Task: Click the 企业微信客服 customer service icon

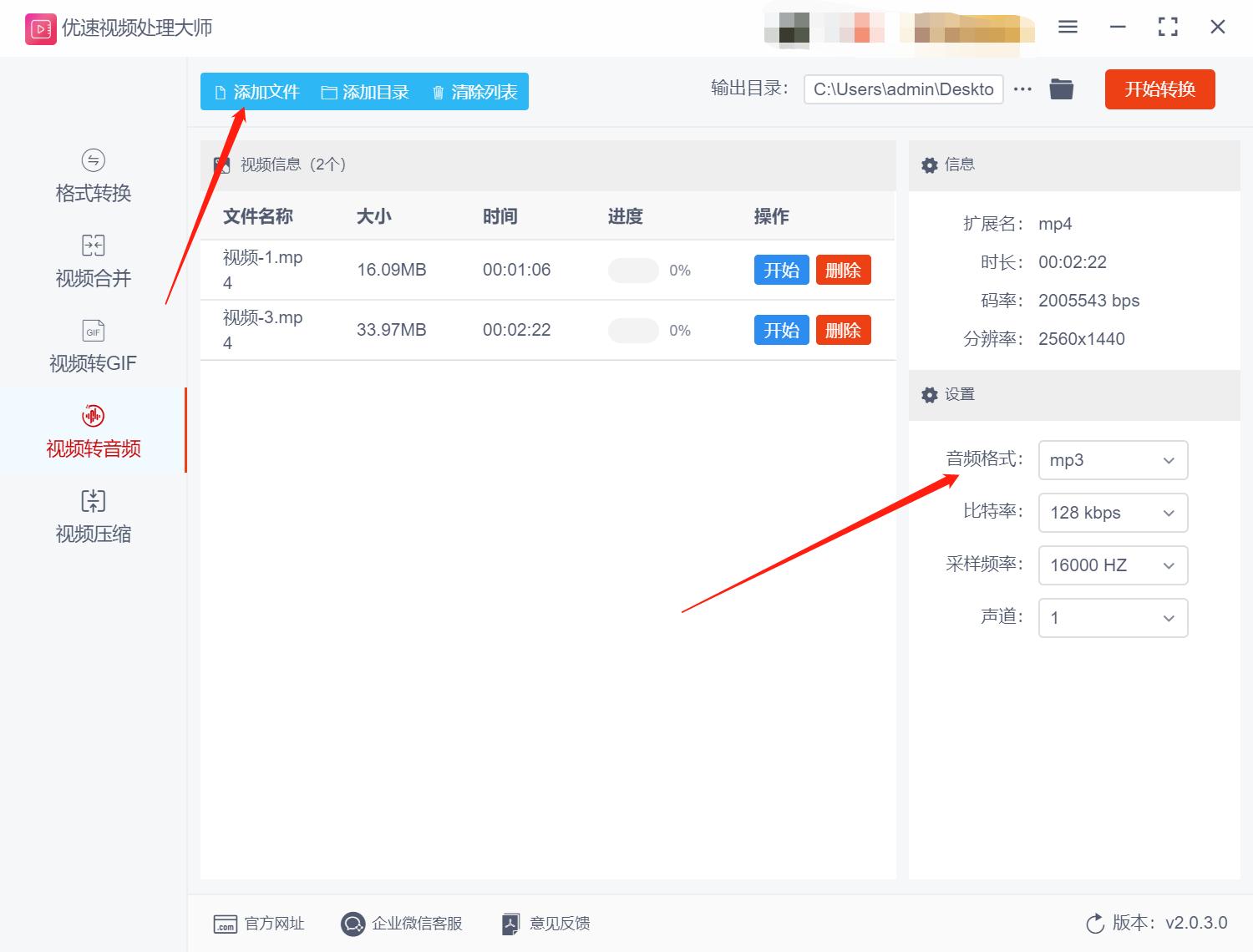Action: click(x=353, y=924)
